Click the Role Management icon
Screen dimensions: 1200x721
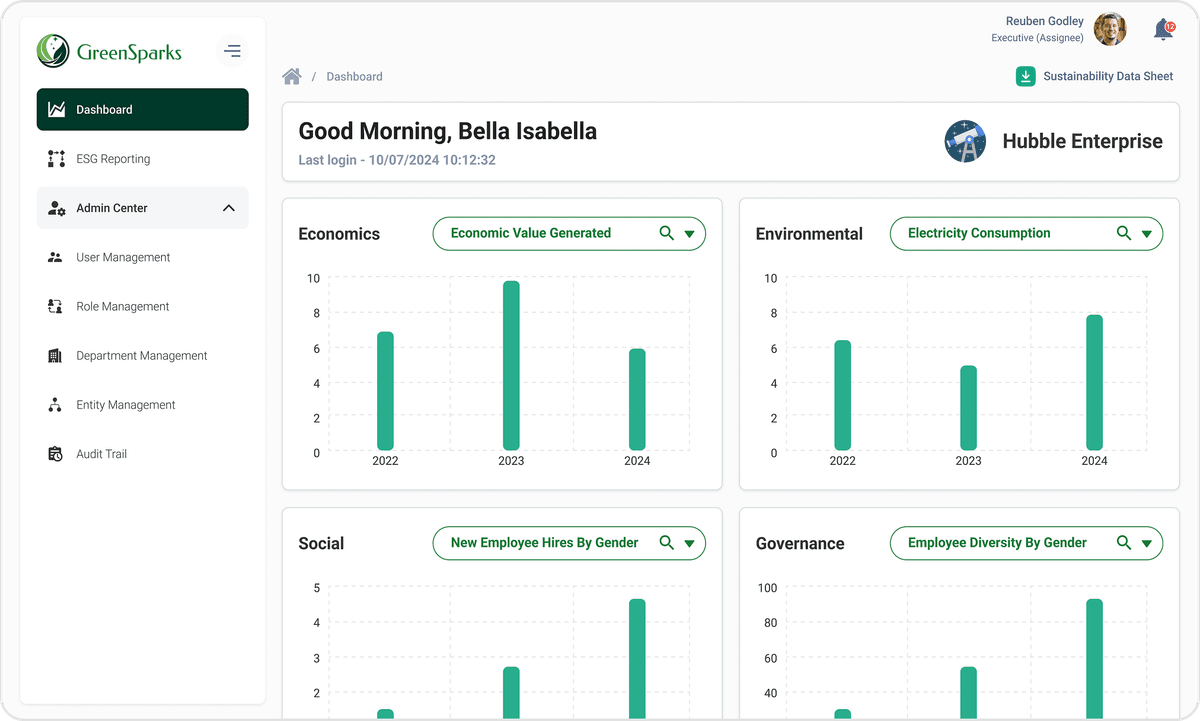point(55,306)
